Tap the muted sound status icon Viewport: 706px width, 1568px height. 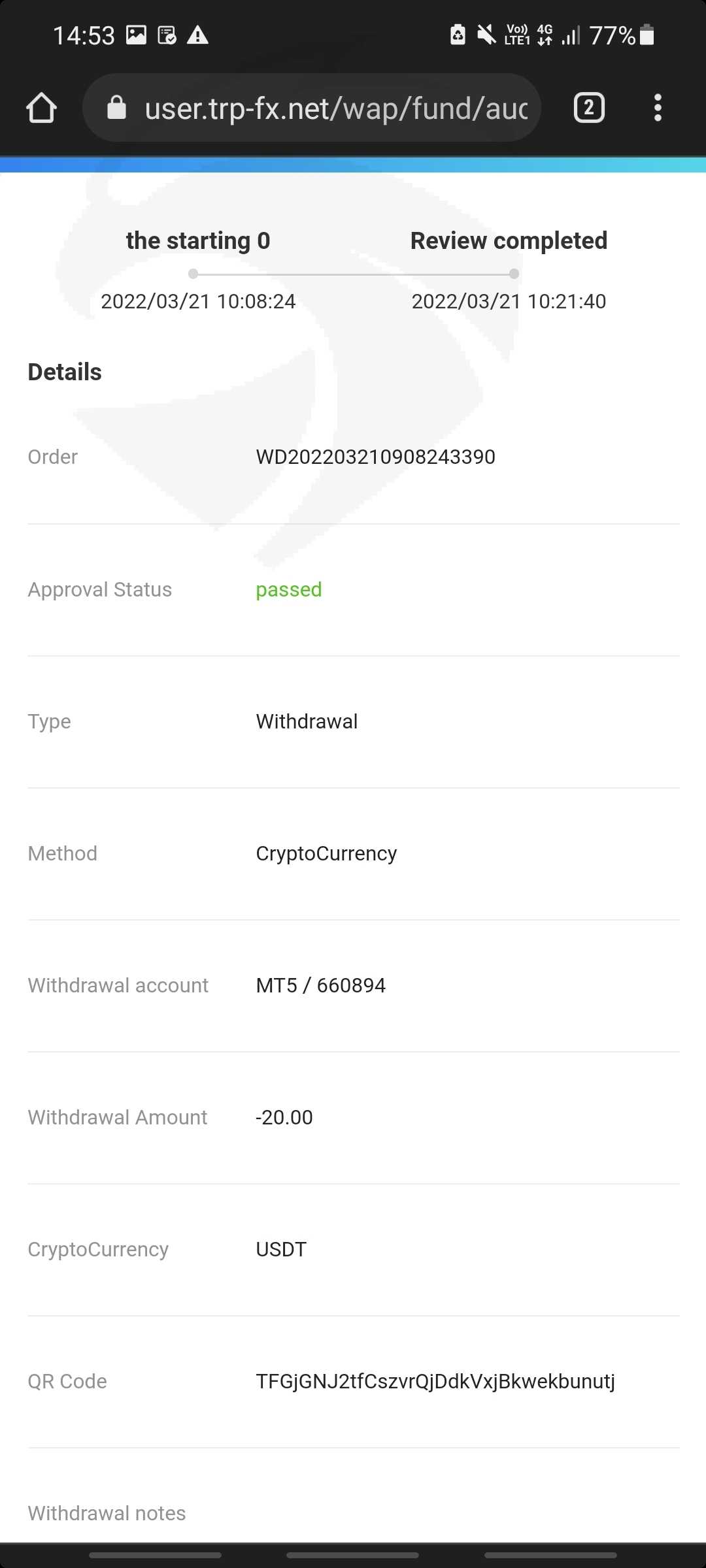pyautogui.click(x=486, y=35)
